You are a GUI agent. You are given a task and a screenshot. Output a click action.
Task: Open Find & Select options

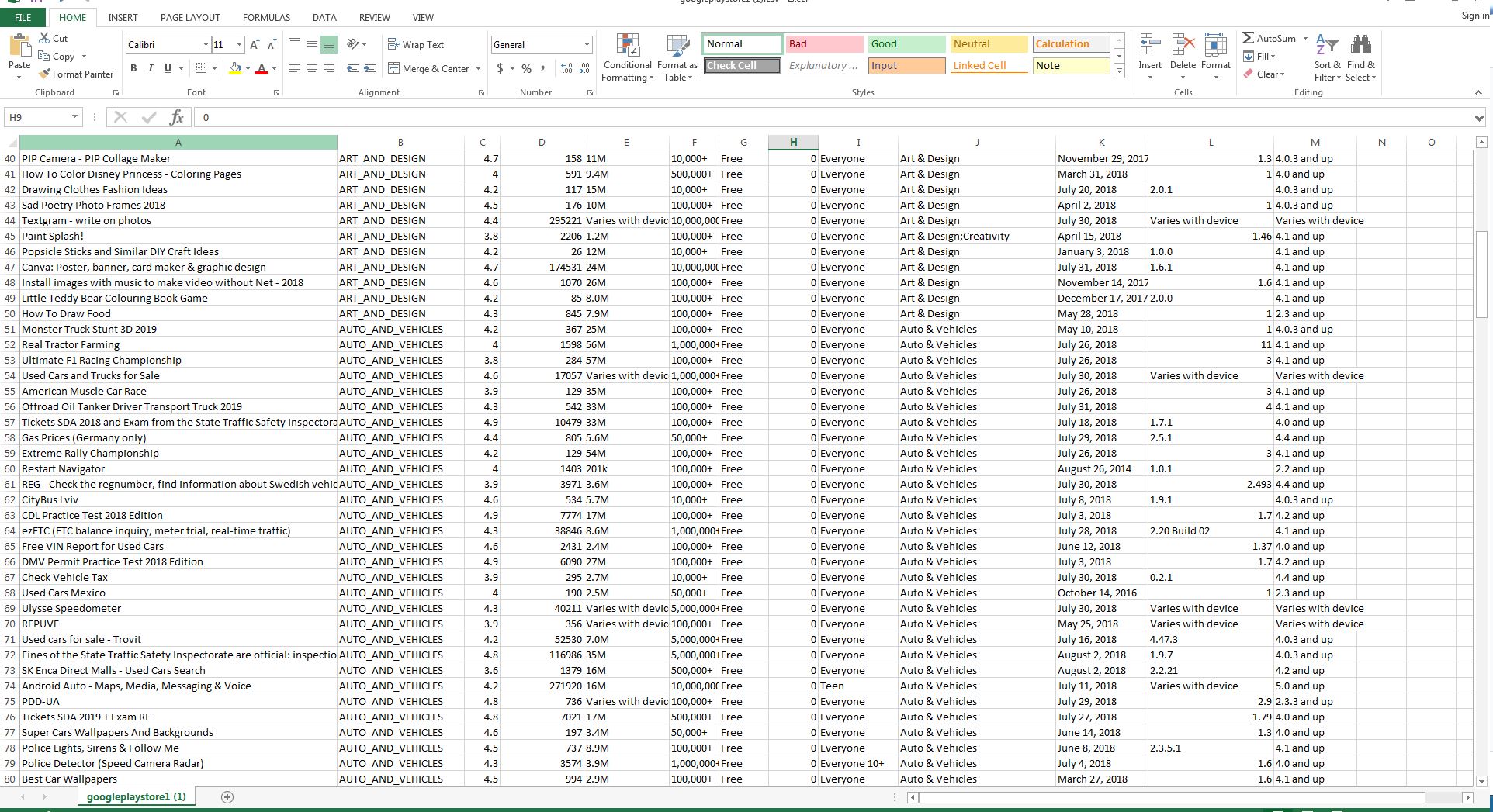1361,58
